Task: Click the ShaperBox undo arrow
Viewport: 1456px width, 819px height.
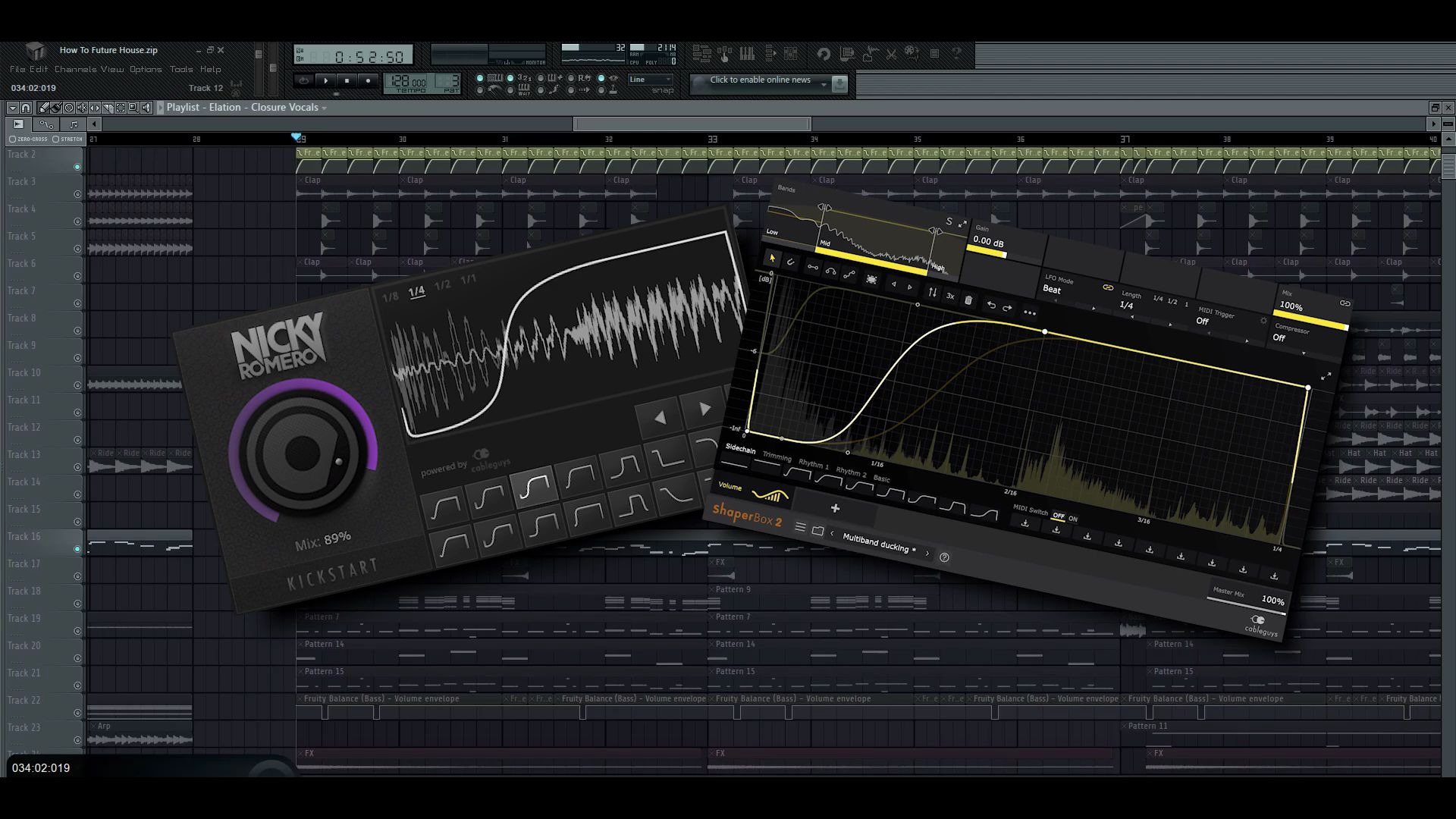Action: pyautogui.click(x=990, y=304)
